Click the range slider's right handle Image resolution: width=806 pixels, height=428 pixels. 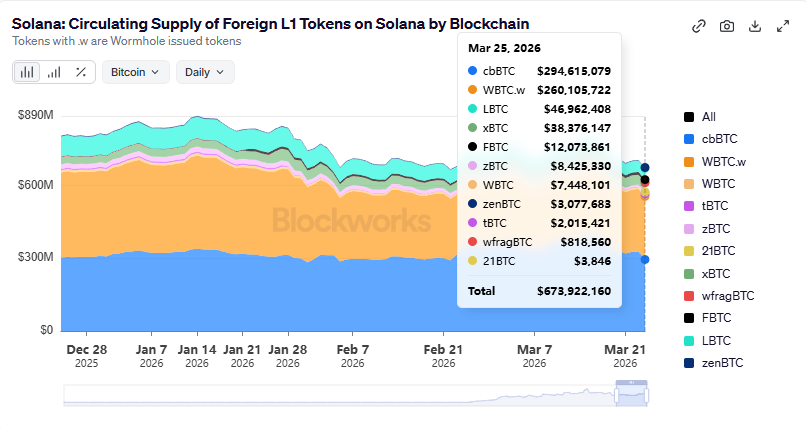click(646, 395)
